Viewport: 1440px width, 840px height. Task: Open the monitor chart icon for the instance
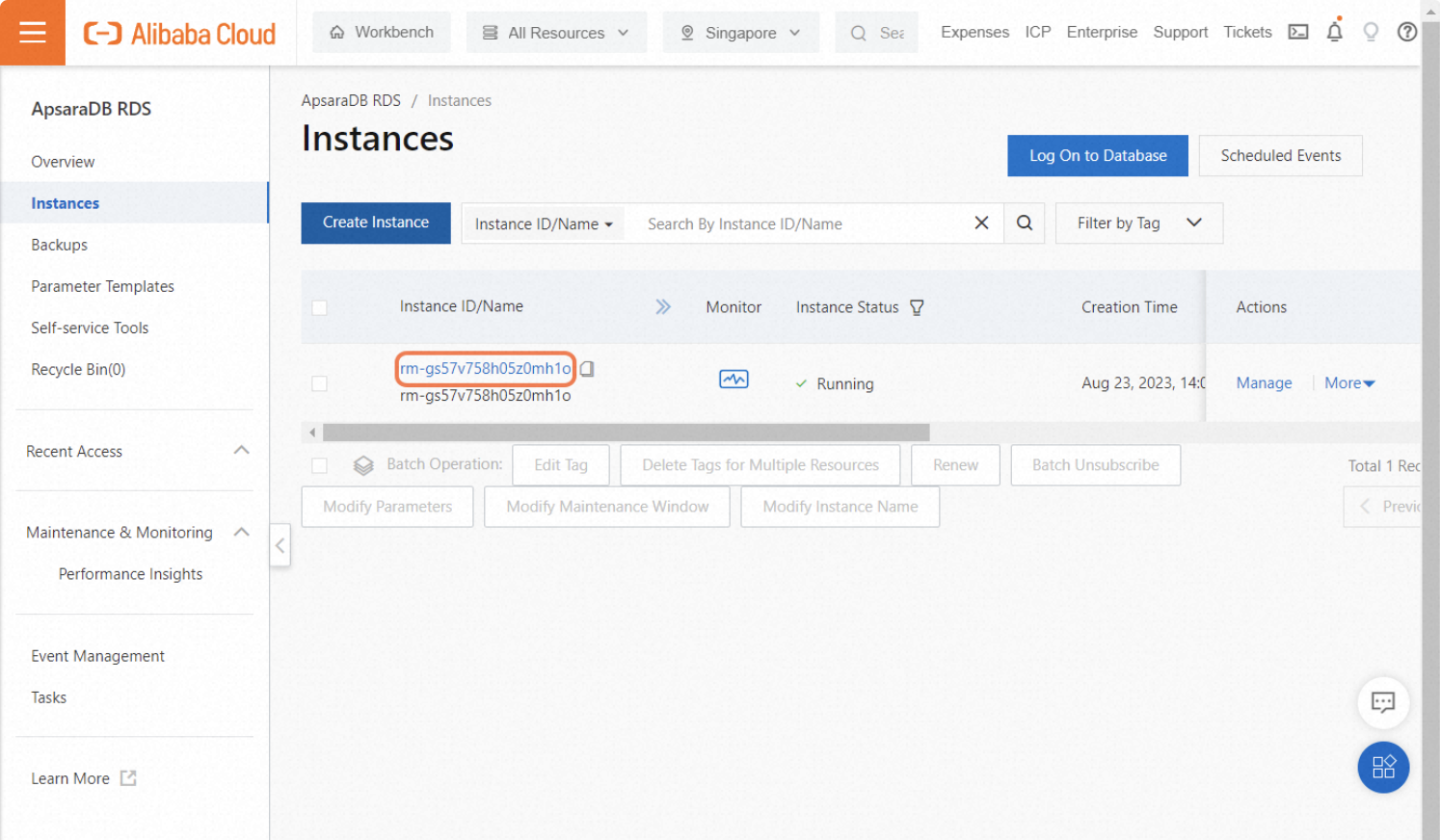(x=733, y=380)
